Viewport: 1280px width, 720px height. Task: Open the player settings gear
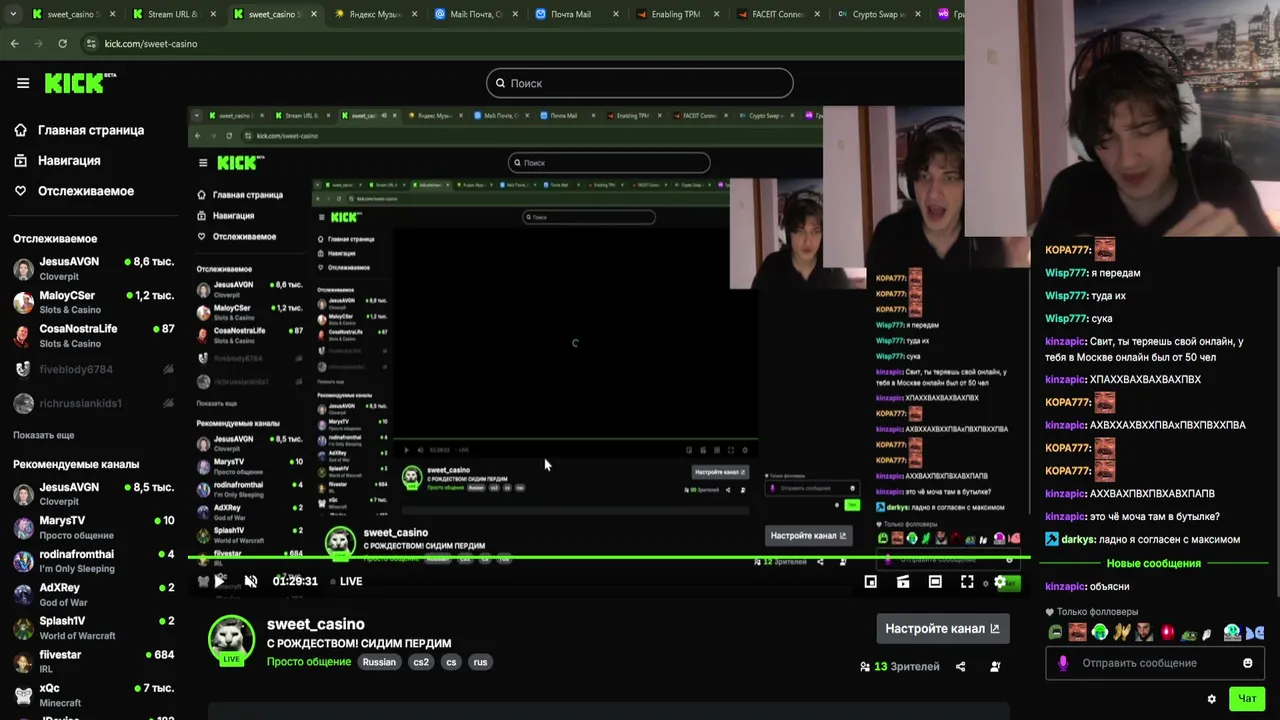pyautogui.click(x=999, y=582)
